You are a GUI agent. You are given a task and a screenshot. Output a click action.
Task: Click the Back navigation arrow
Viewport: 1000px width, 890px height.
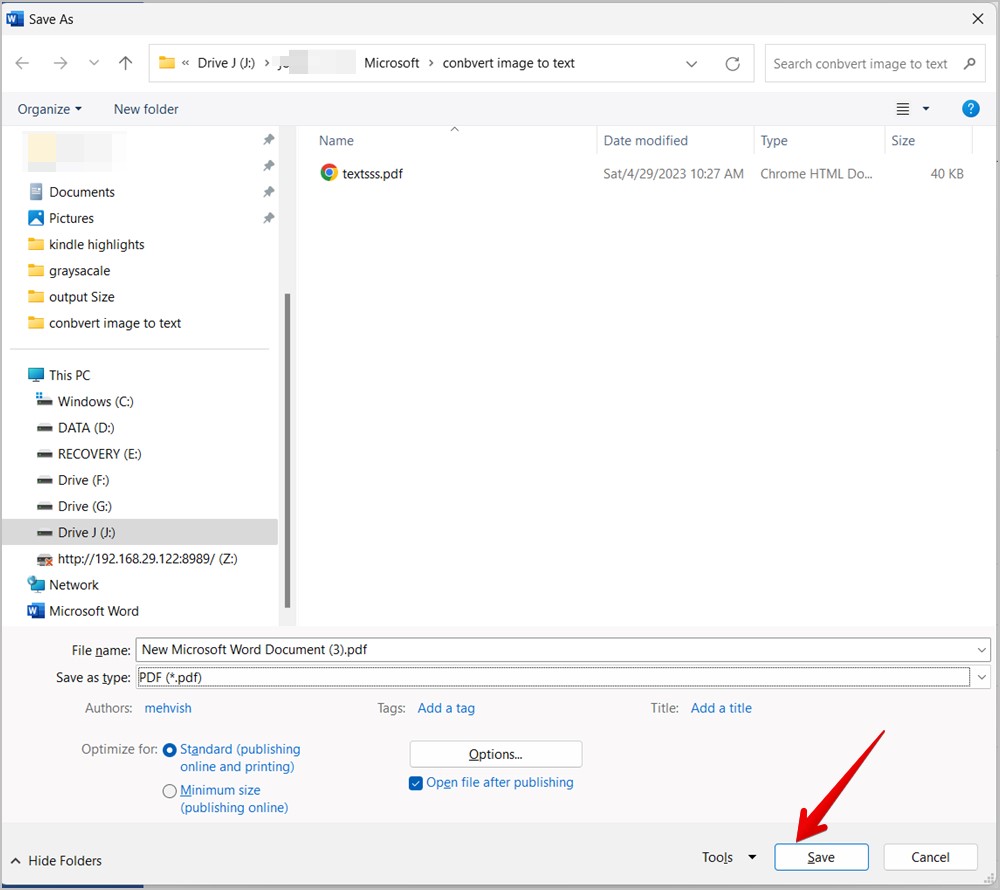22,63
